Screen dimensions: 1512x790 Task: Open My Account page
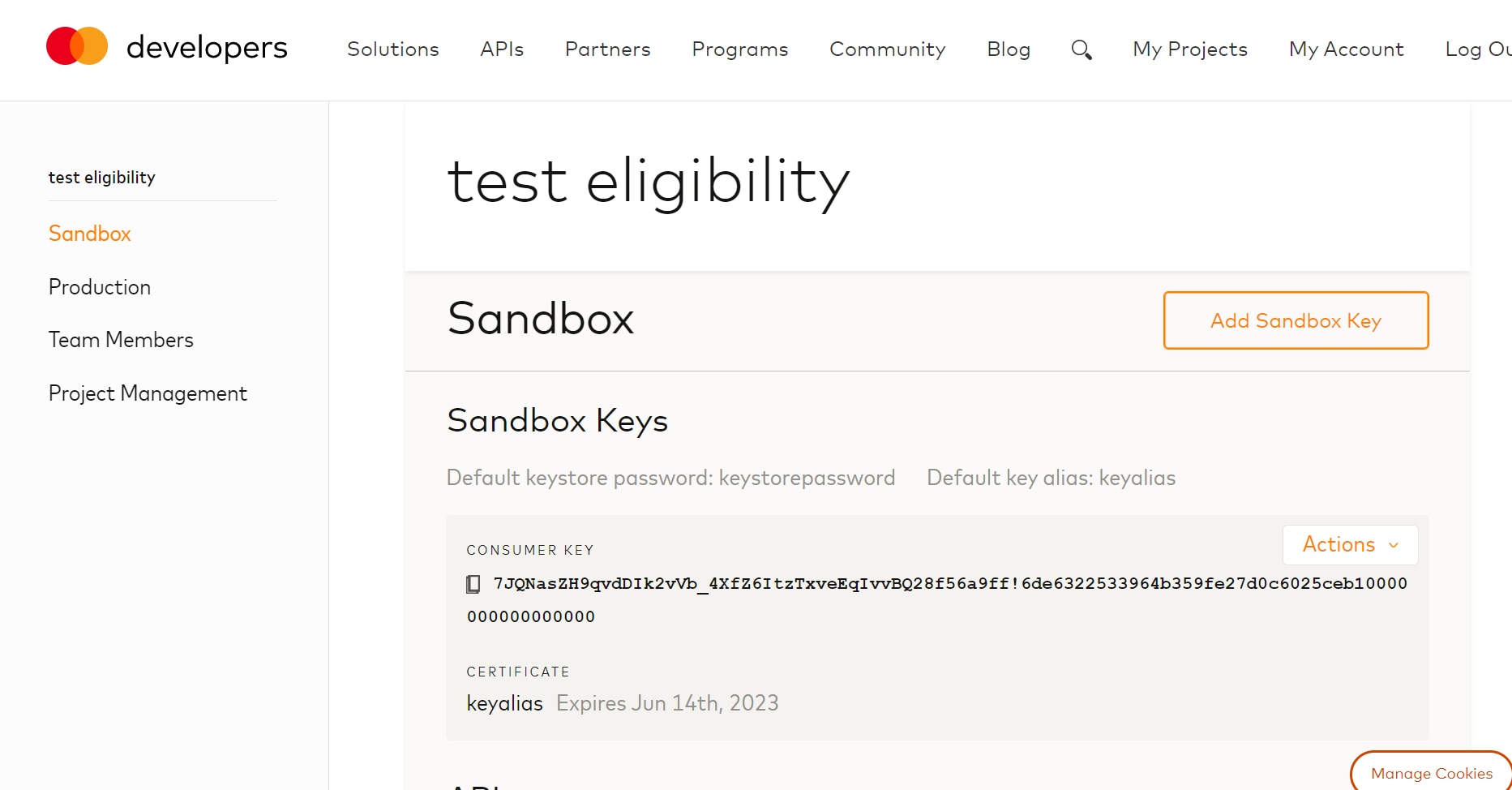[1346, 49]
